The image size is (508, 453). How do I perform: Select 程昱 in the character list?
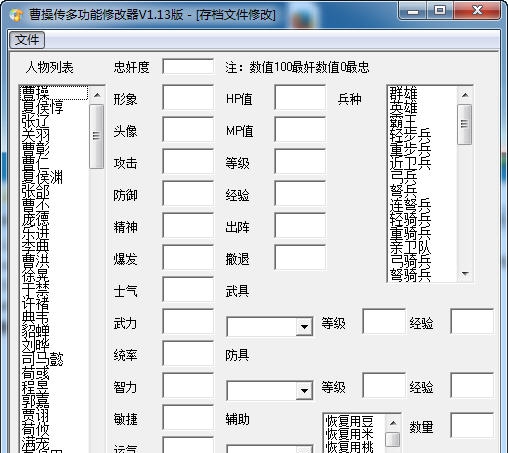54,387
